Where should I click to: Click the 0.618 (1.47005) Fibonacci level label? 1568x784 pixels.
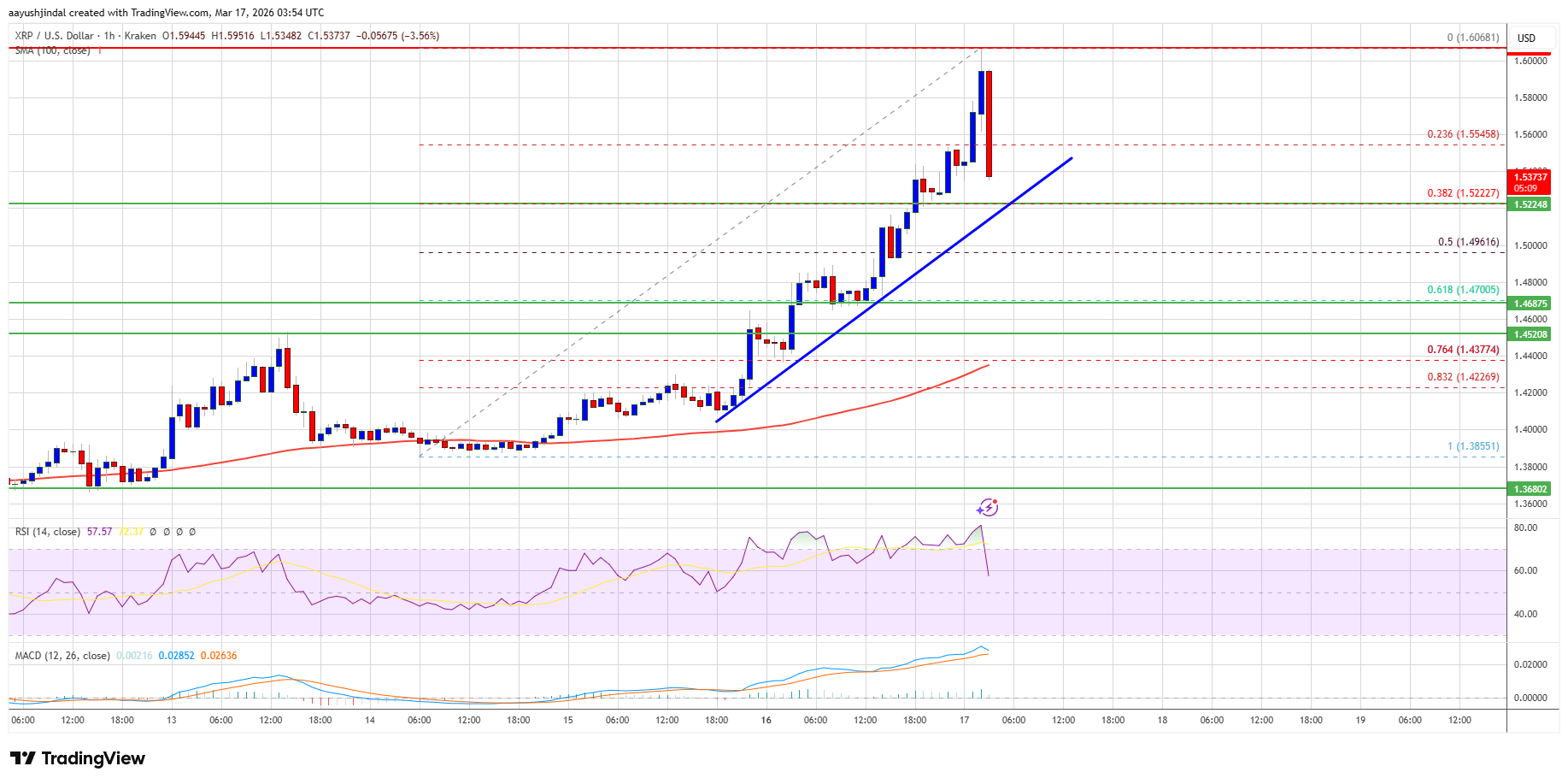tap(1463, 290)
